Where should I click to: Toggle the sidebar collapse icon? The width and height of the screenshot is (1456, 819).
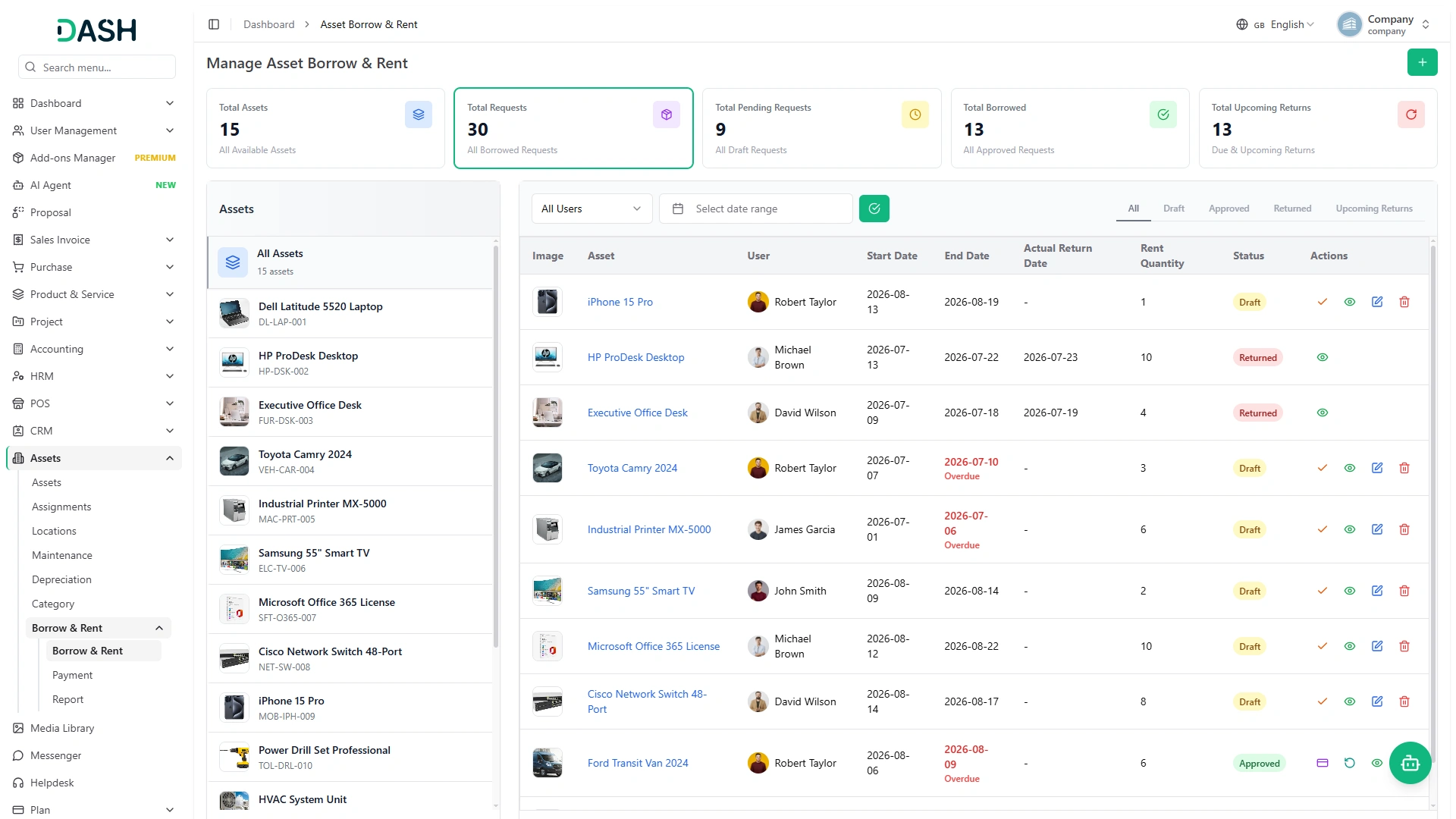214,24
